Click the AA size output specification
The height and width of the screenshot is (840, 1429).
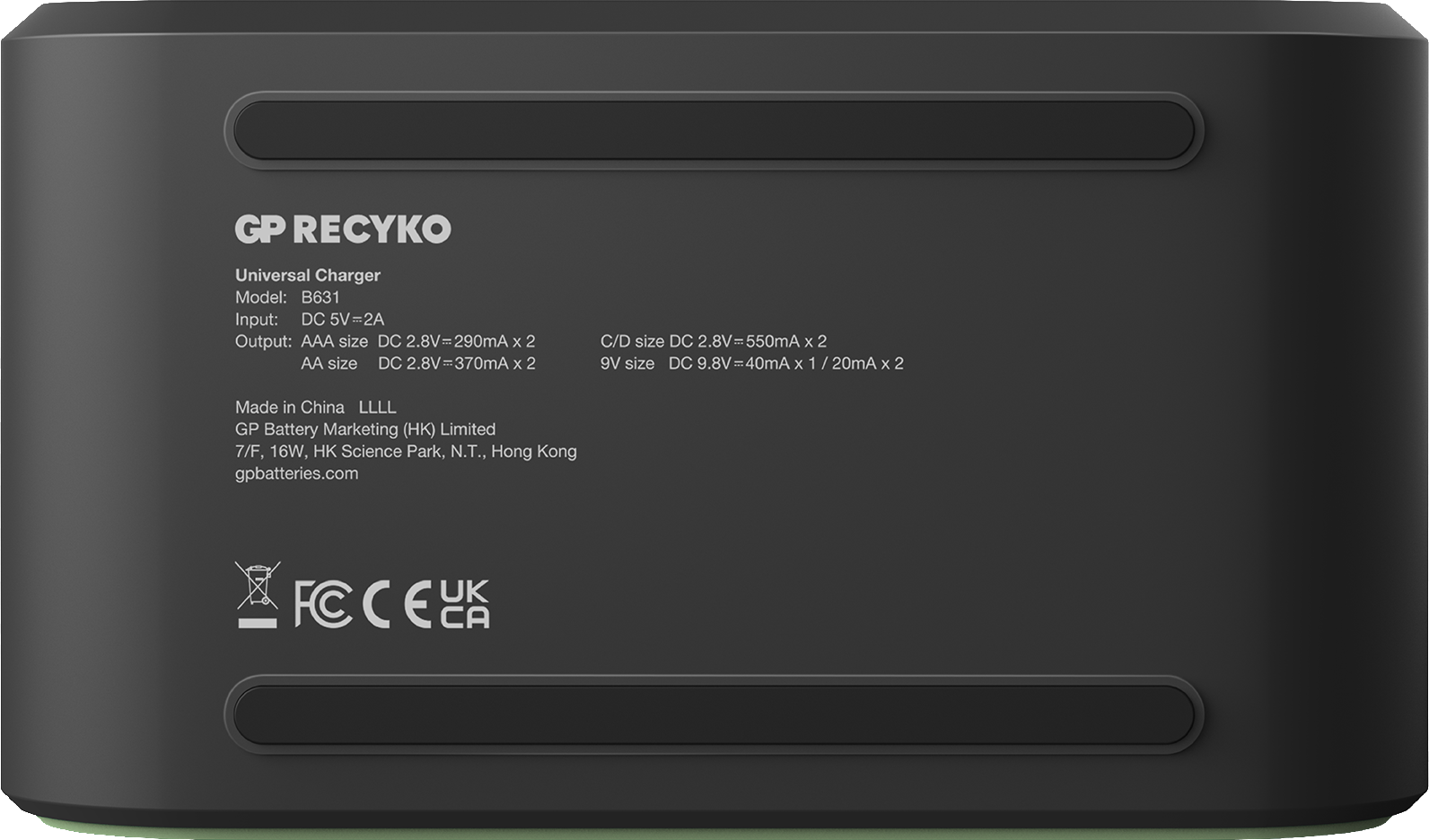point(418,363)
